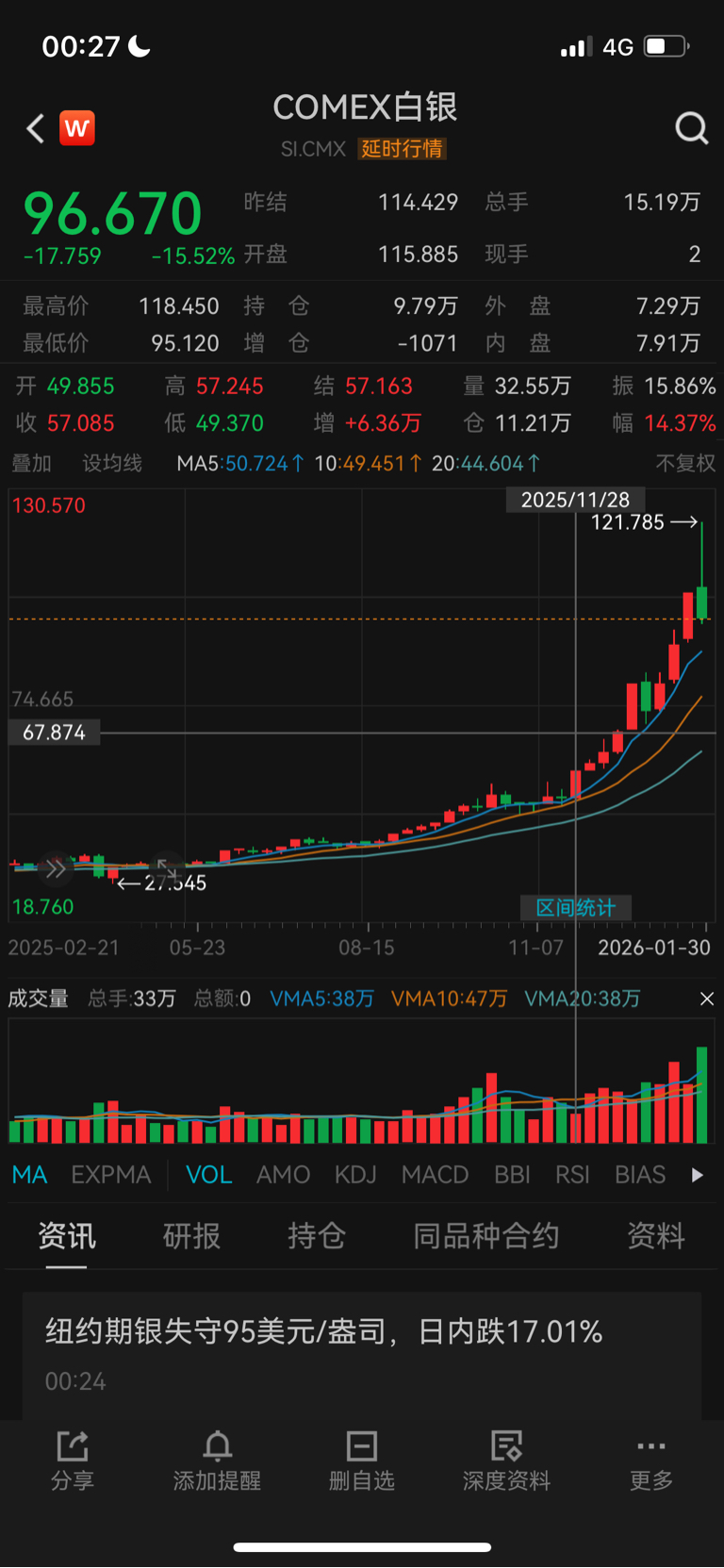
Task: Switch to the 研报 tab
Action: (x=191, y=1236)
